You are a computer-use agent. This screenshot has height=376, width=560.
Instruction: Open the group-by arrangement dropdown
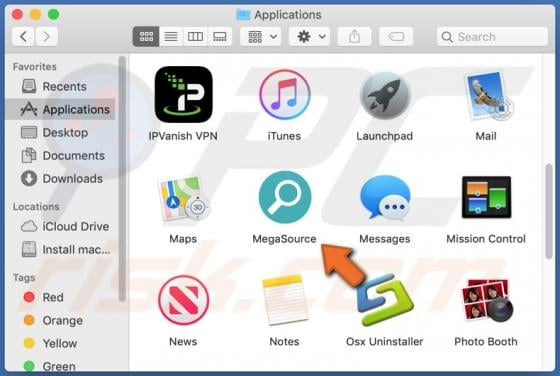click(261, 36)
